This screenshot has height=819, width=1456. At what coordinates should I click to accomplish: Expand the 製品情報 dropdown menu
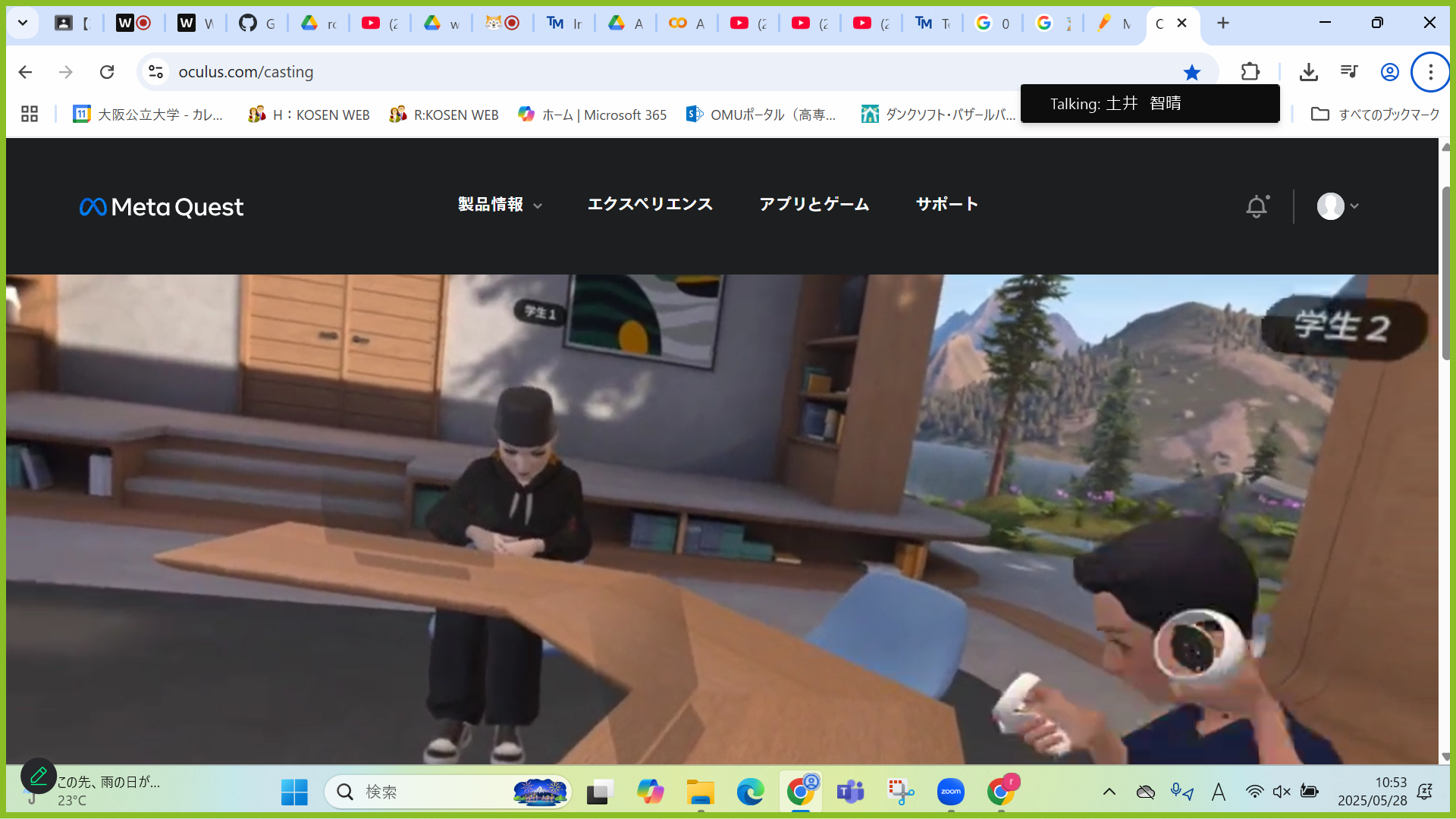coord(500,205)
